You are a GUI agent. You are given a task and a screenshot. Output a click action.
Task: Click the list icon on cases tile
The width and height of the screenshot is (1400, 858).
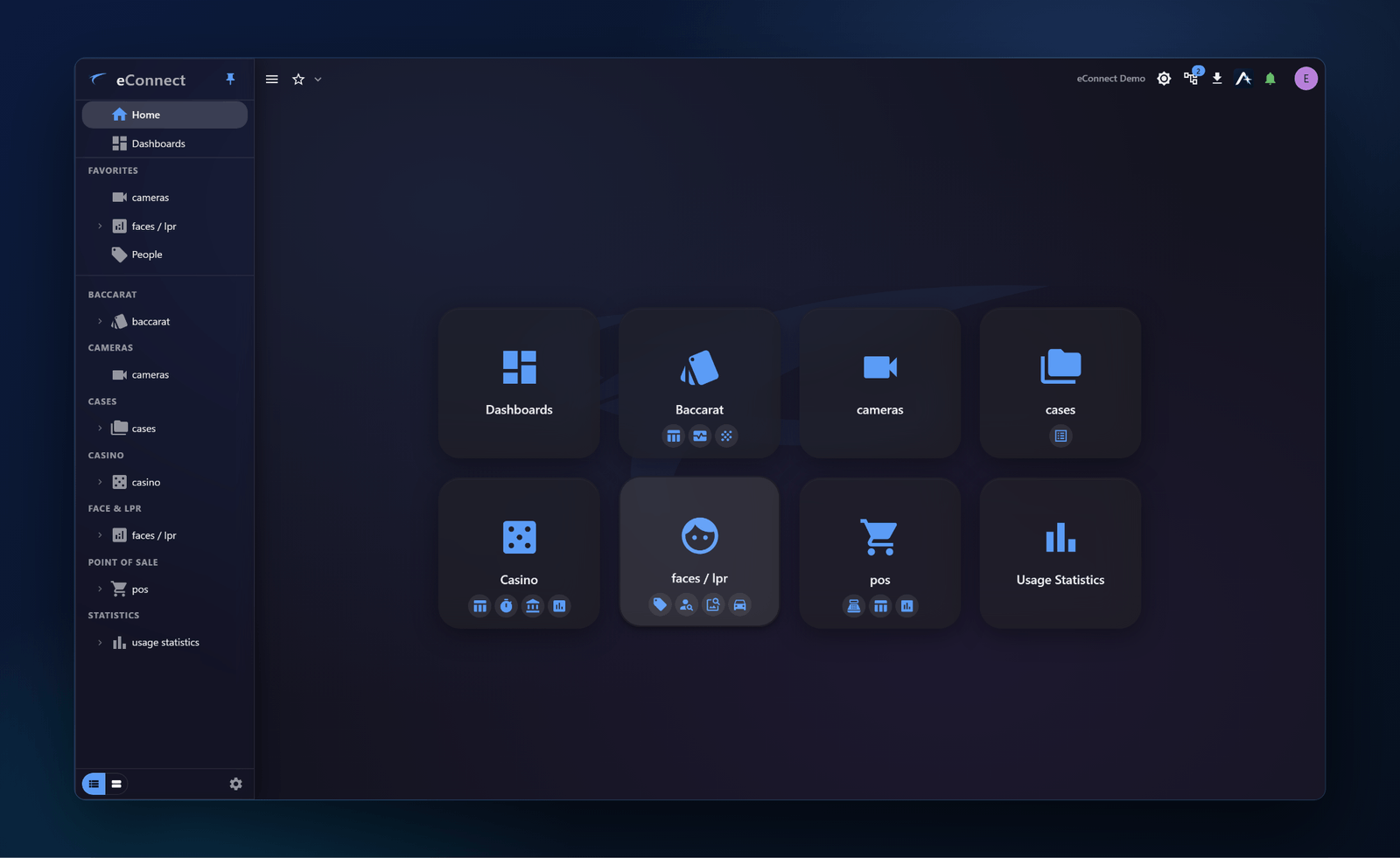click(x=1060, y=436)
